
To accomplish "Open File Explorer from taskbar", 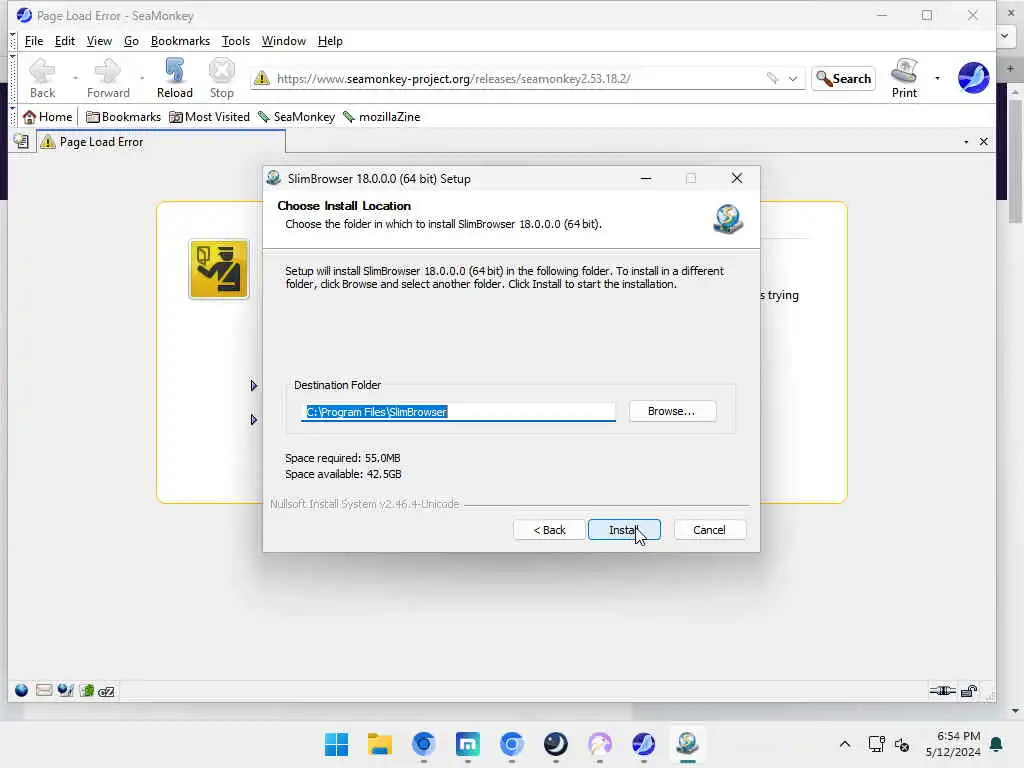I will point(379,744).
